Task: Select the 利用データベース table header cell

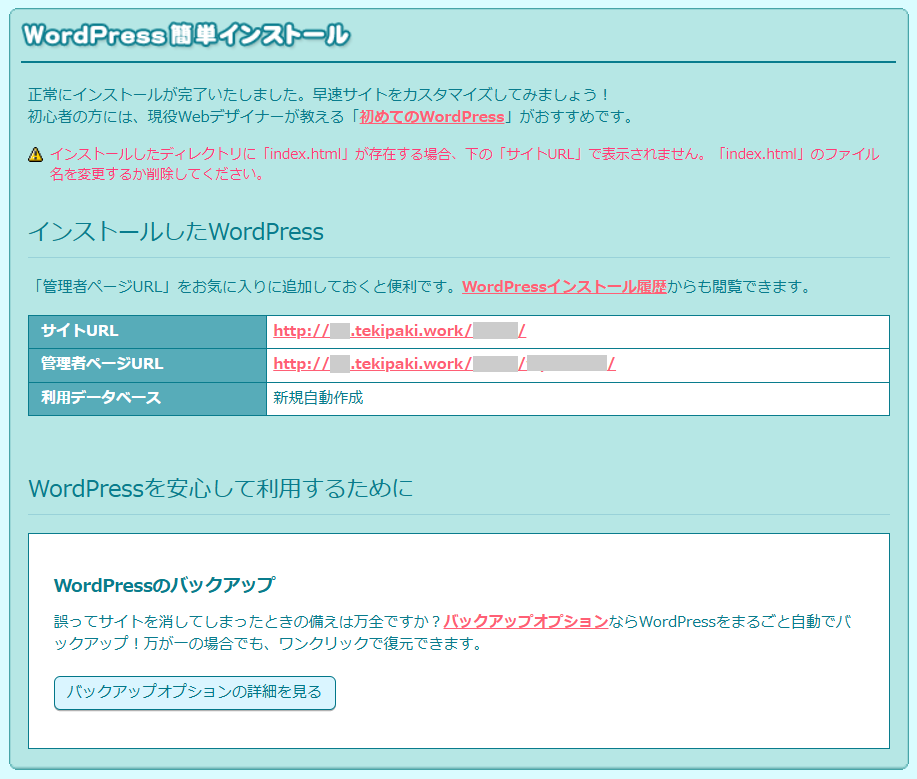Action: pos(147,398)
